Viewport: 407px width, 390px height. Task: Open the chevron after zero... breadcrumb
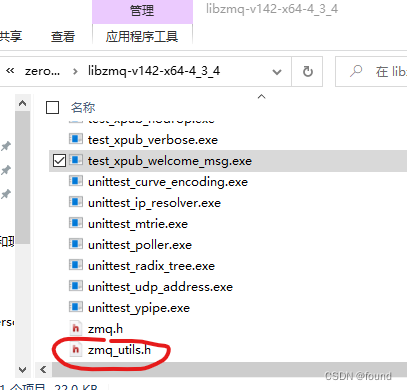click(x=75, y=71)
